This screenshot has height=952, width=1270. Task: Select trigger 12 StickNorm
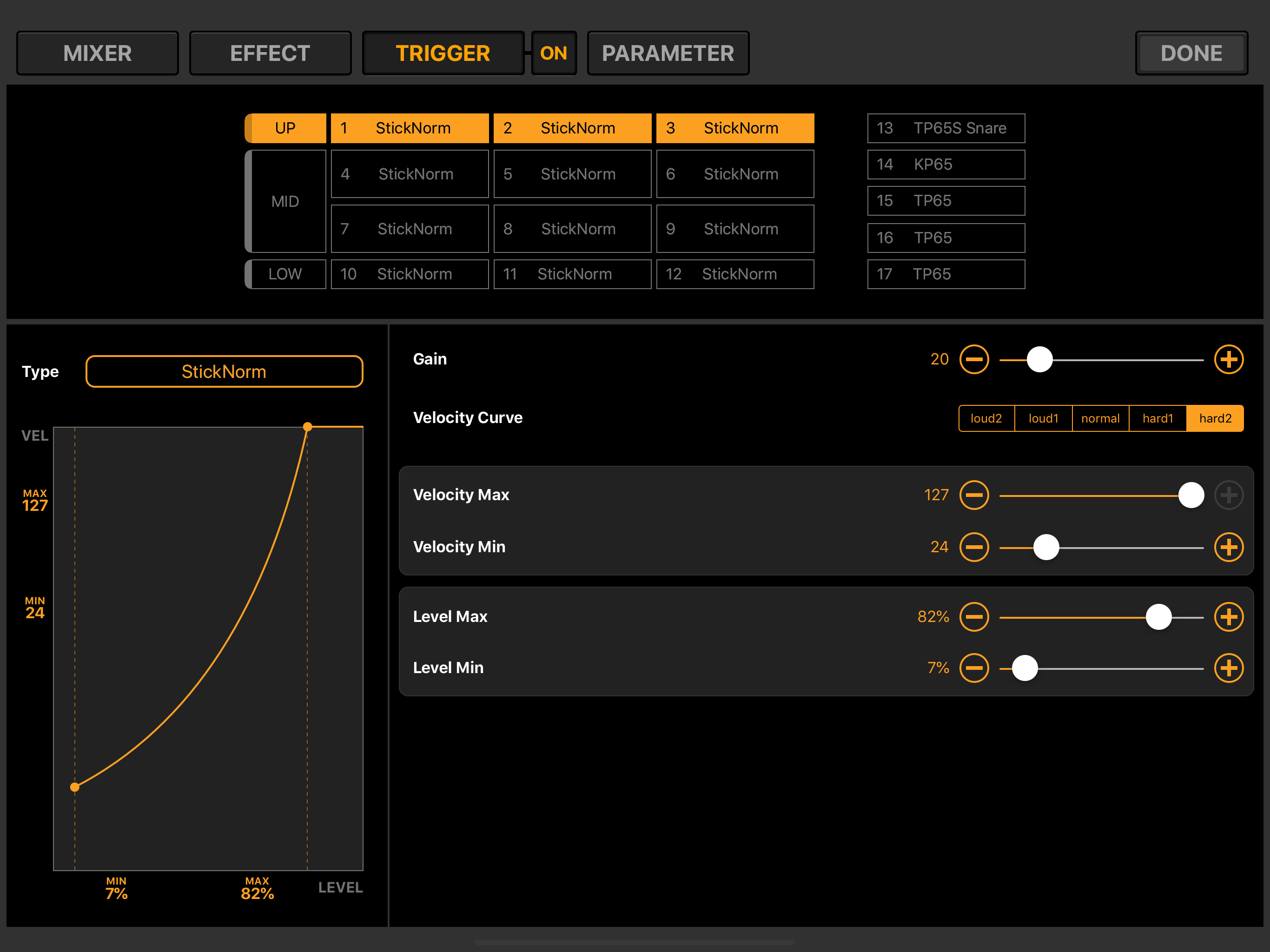pyautogui.click(x=735, y=274)
